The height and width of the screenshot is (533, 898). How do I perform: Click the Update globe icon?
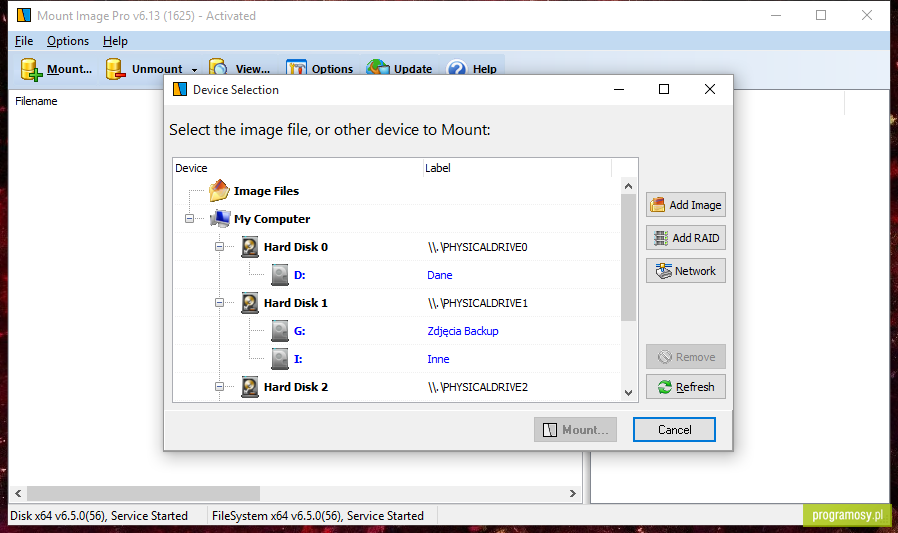coord(378,68)
